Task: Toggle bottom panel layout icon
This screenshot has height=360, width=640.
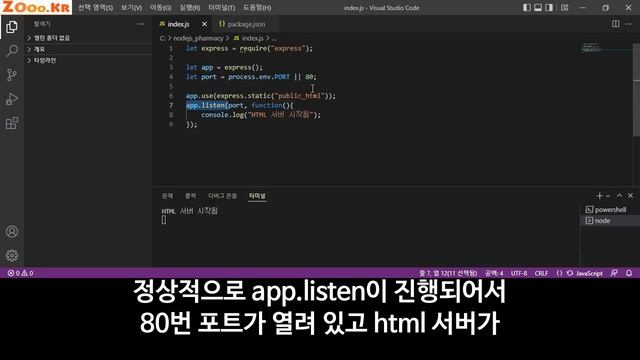Action: [x=538, y=7]
